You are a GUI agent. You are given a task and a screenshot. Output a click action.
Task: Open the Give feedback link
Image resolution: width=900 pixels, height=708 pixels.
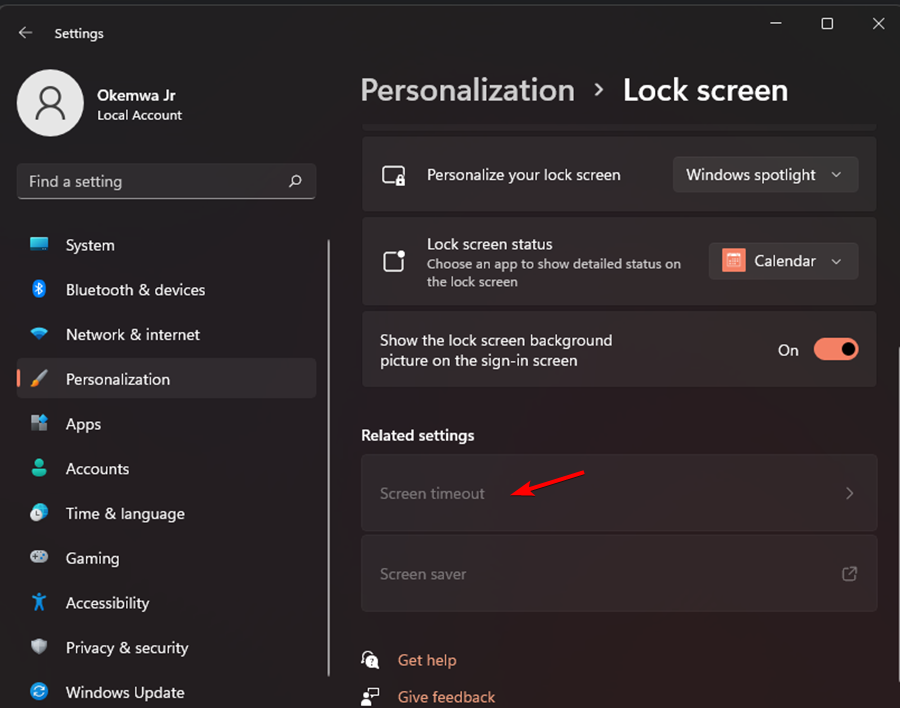click(446, 697)
